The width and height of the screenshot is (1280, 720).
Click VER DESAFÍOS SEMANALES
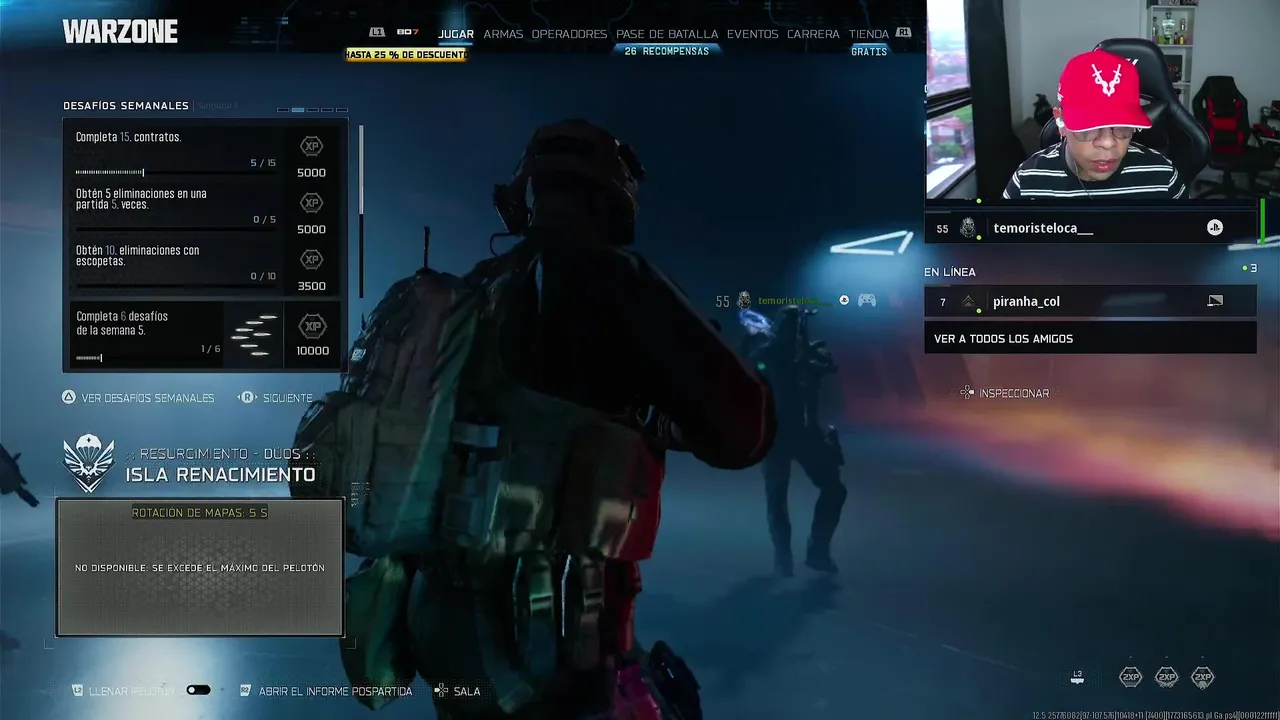(x=148, y=398)
